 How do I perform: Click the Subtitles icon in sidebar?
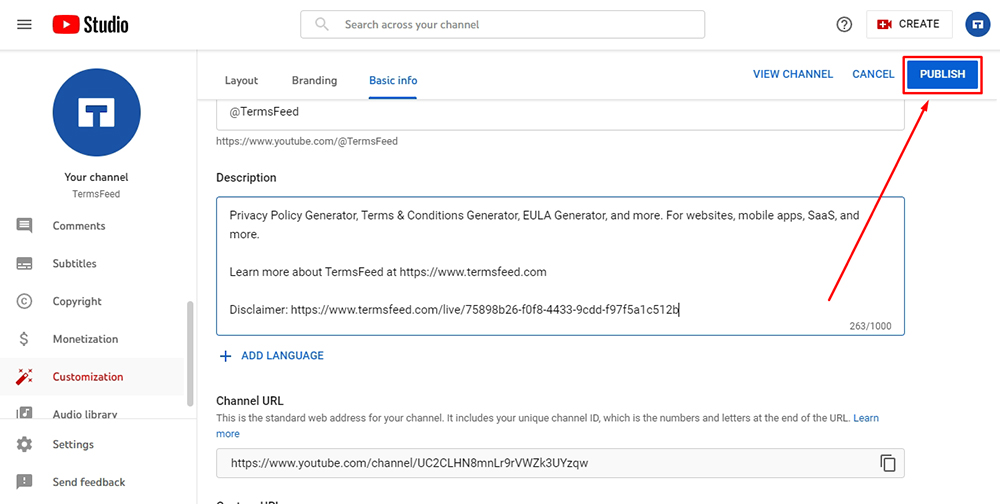click(x=24, y=263)
